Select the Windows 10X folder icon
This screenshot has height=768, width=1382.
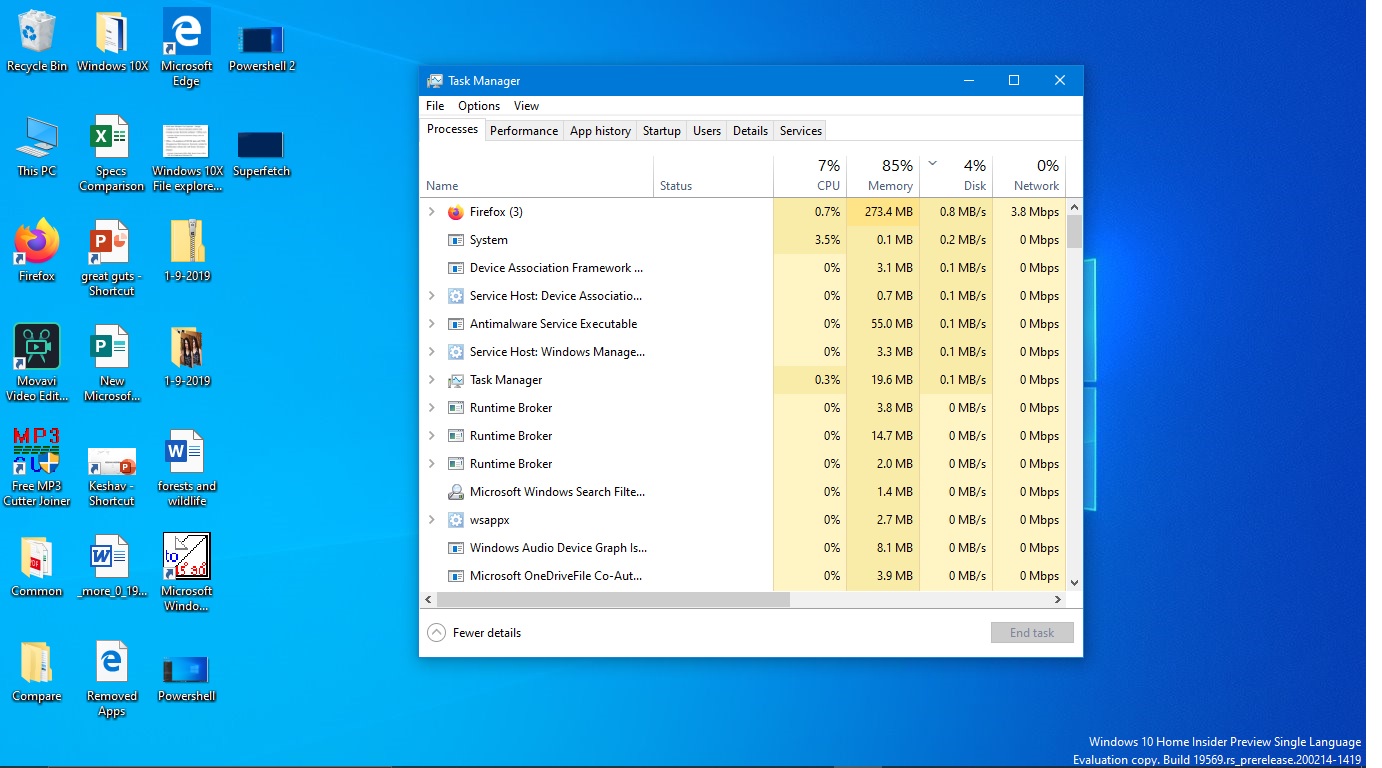(112, 42)
